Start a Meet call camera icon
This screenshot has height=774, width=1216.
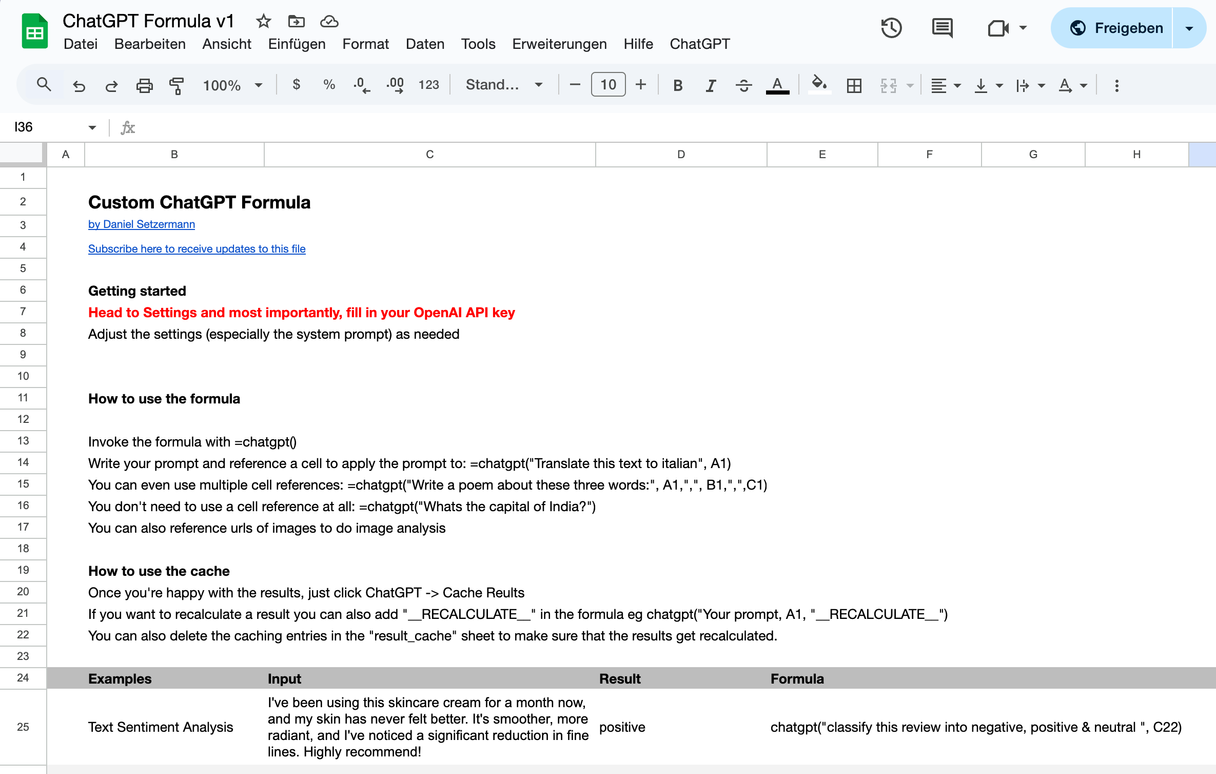(x=998, y=28)
